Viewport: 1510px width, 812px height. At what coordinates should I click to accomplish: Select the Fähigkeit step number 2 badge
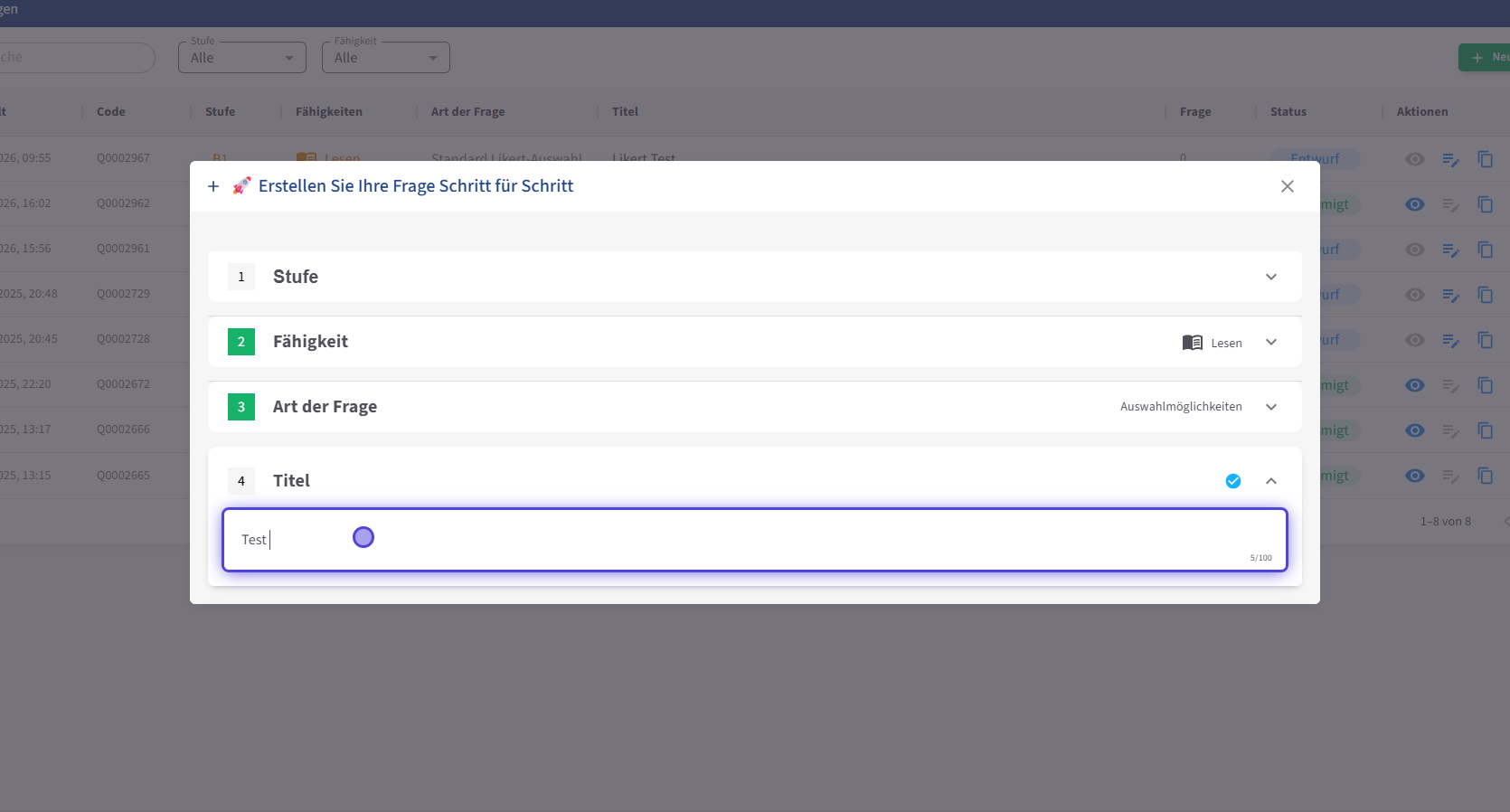(241, 342)
